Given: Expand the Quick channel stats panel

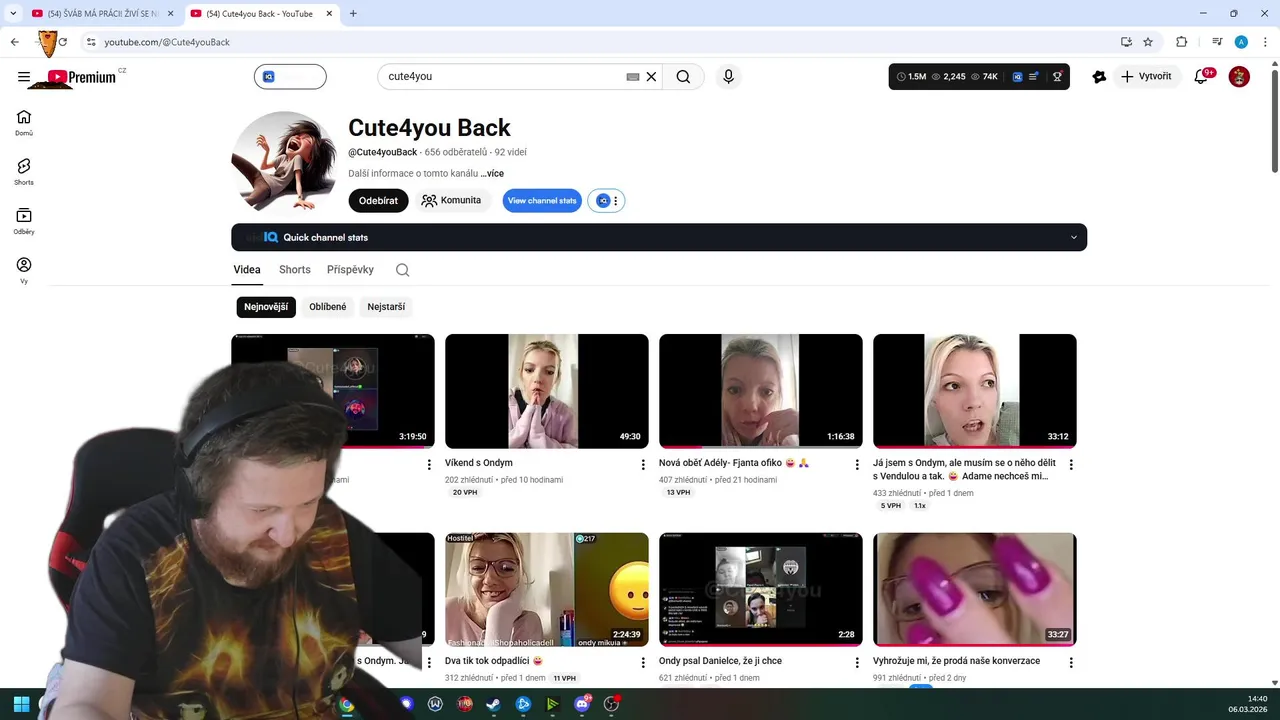Looking at the screenshot, I should (659, 237).
